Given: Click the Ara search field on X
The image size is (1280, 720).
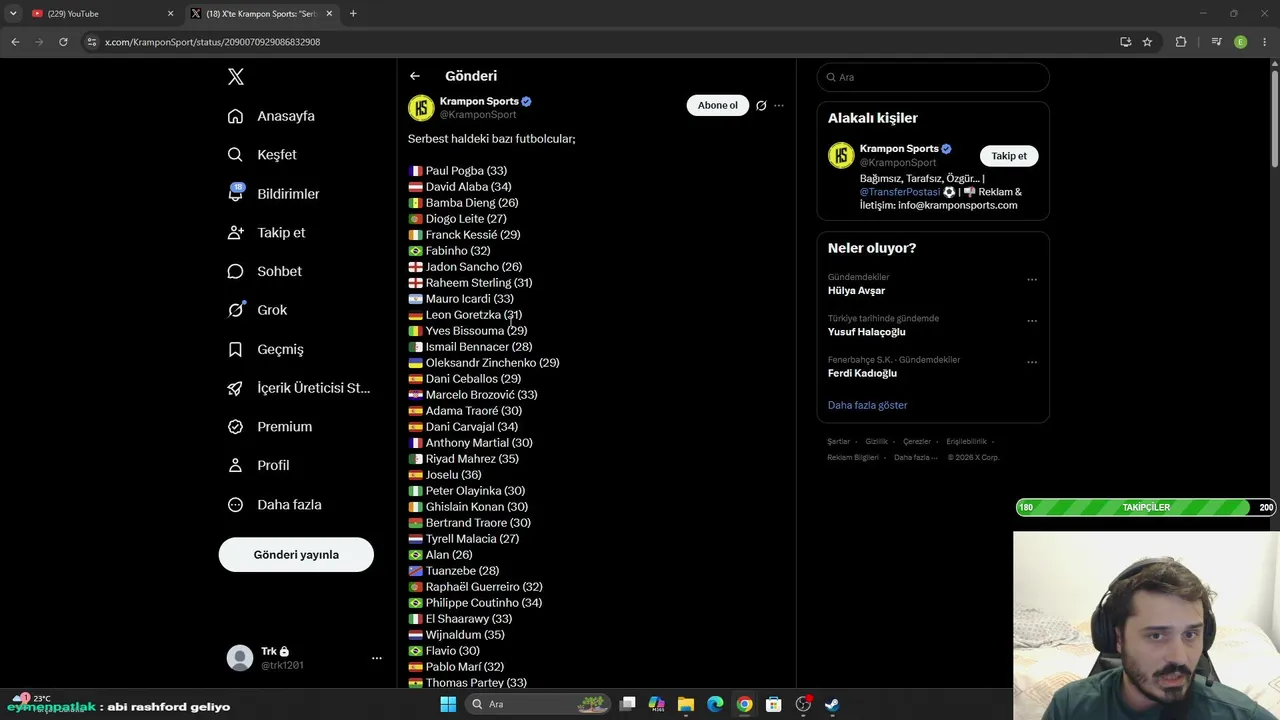Looking at the screenshot, I should tap(933, 77).
